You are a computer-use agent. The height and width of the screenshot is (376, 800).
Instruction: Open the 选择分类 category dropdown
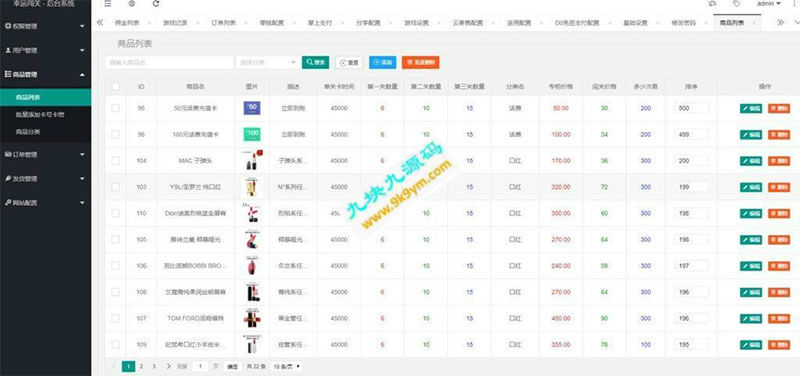tap(267, 62)
